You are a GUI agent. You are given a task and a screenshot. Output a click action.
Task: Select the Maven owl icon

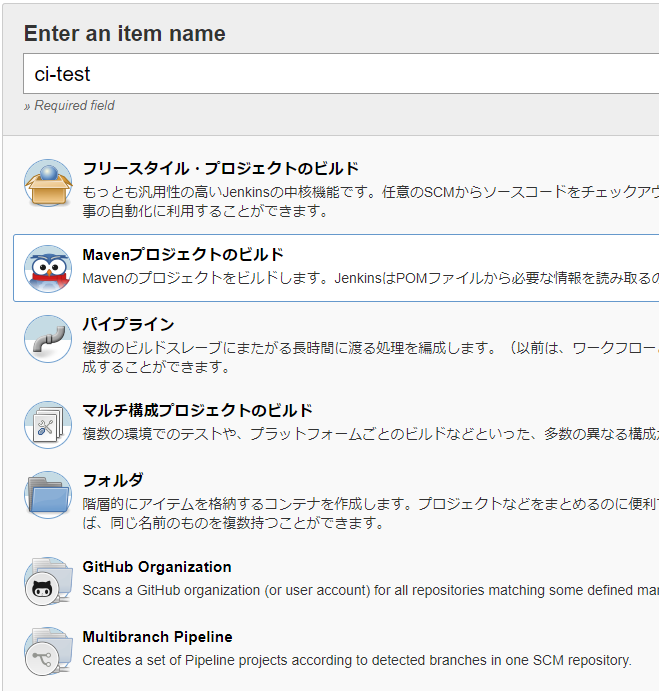48,269
